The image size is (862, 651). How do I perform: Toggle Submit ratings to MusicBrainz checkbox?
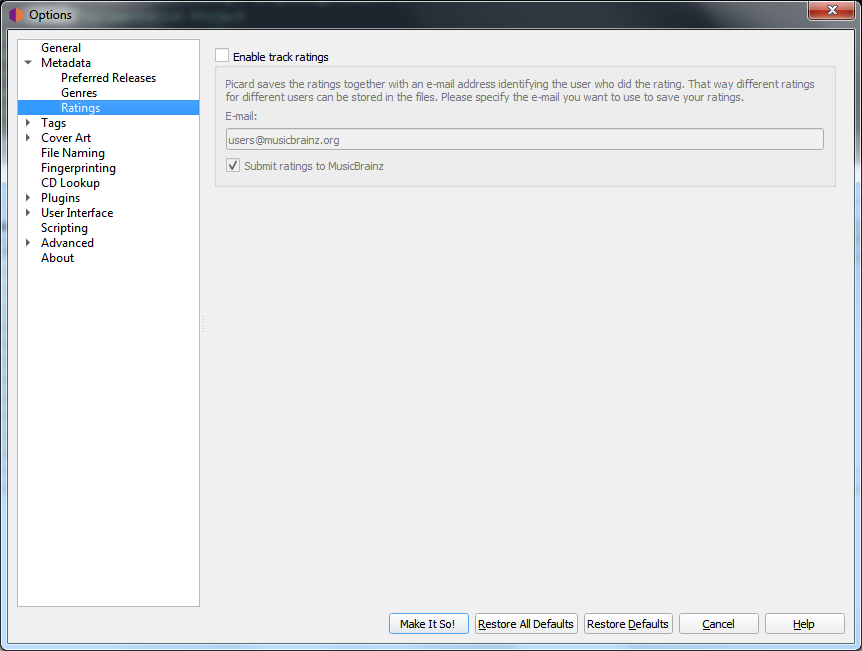[233, 165]
